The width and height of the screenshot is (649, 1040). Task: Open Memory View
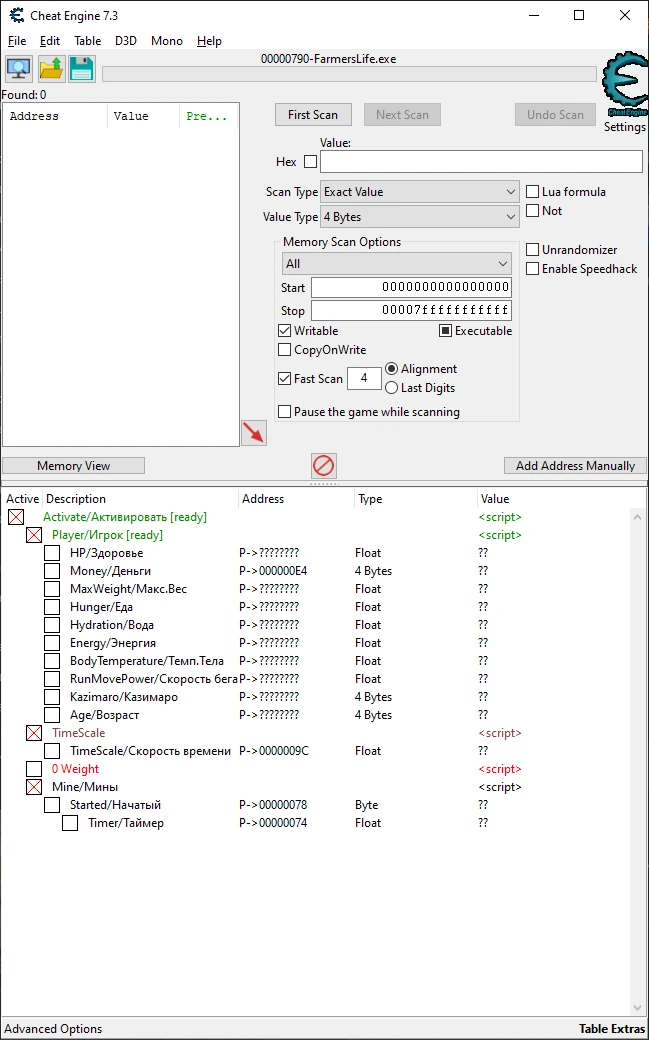coord(74,466)
